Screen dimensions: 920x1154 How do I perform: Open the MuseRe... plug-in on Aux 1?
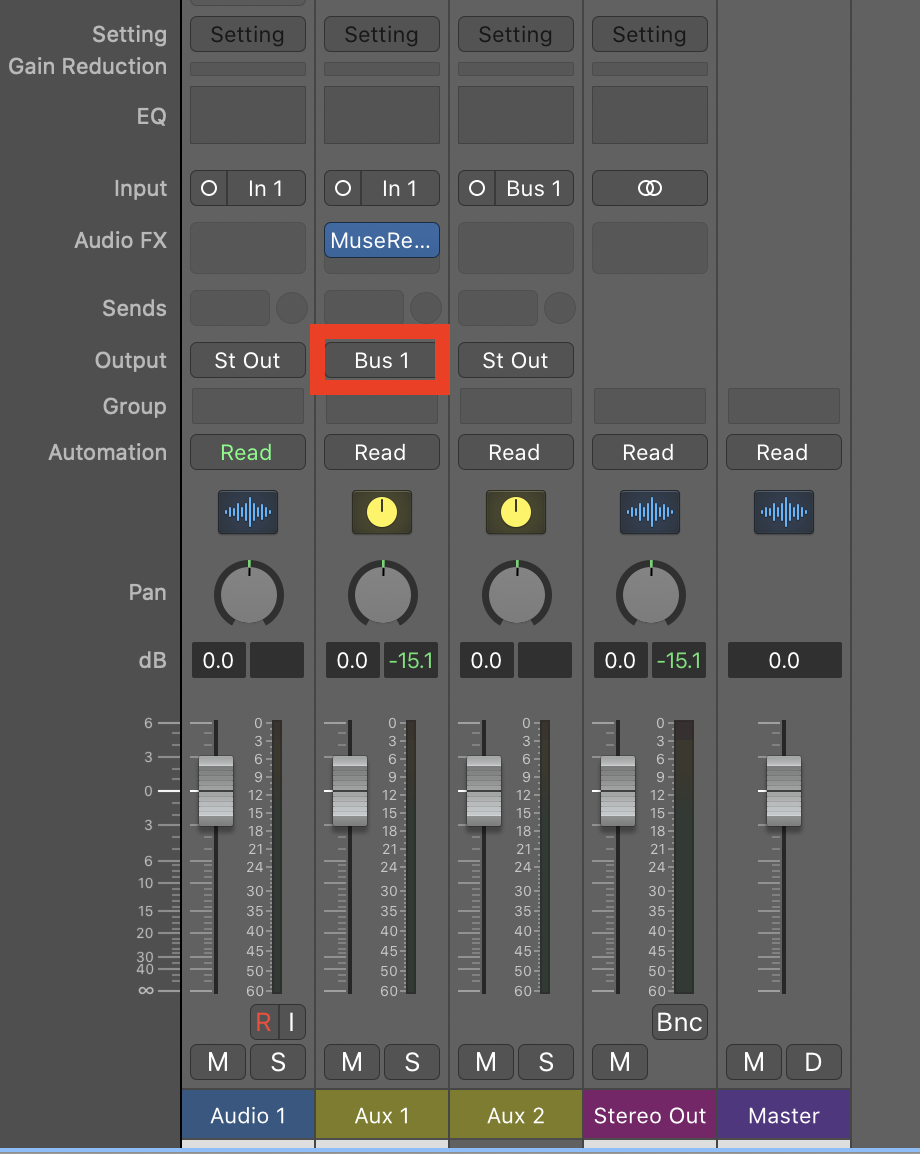(x=382, y=240)
